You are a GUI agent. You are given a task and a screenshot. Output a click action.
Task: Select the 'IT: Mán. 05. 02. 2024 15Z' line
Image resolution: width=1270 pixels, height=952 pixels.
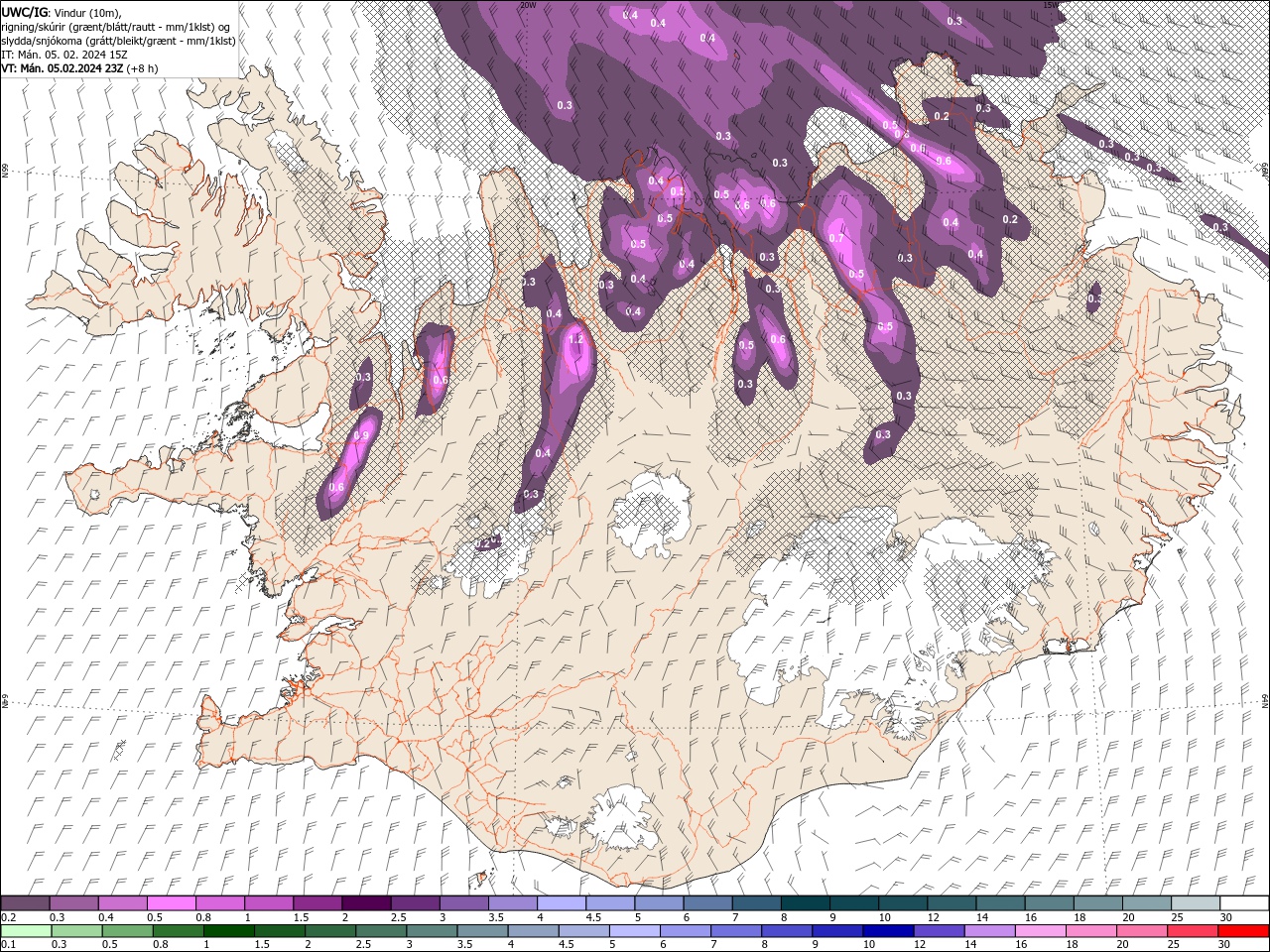pos(65,55)
